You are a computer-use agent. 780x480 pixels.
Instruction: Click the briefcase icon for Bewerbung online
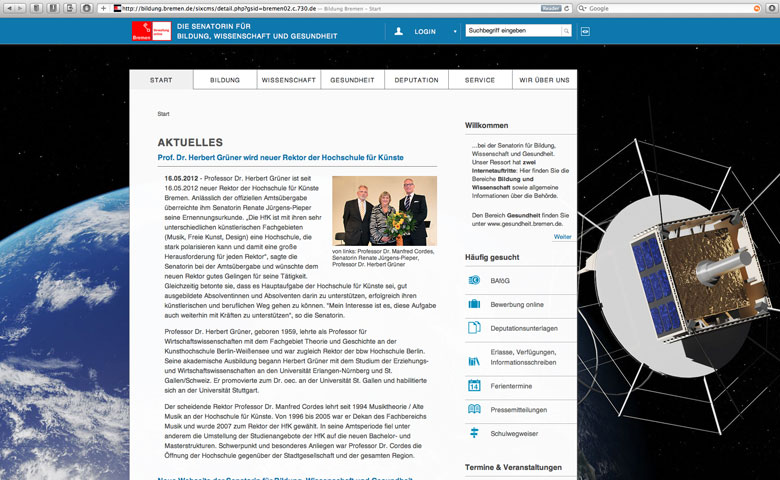pyautogui.click(x=474, y=304)
